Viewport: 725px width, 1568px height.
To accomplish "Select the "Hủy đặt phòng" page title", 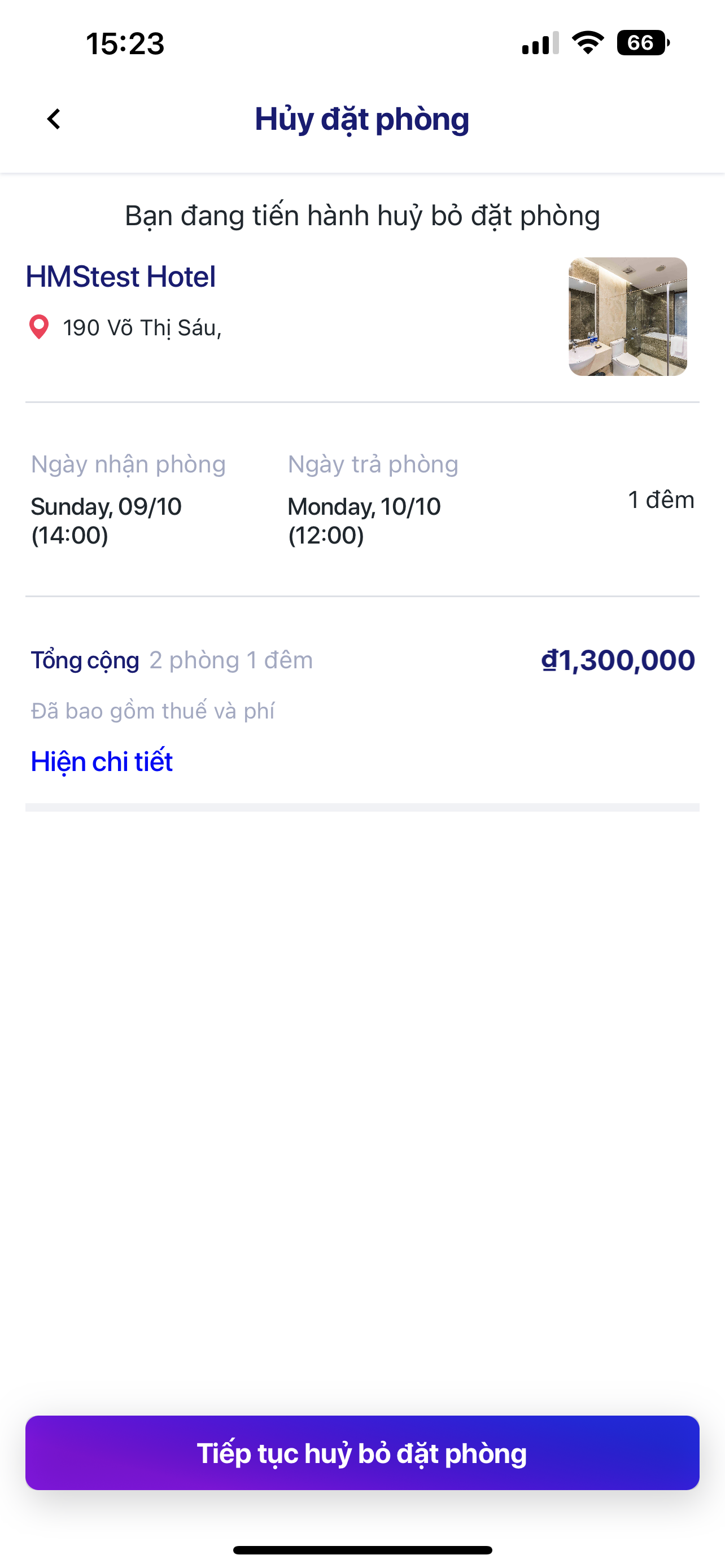I will click(362, 119).
